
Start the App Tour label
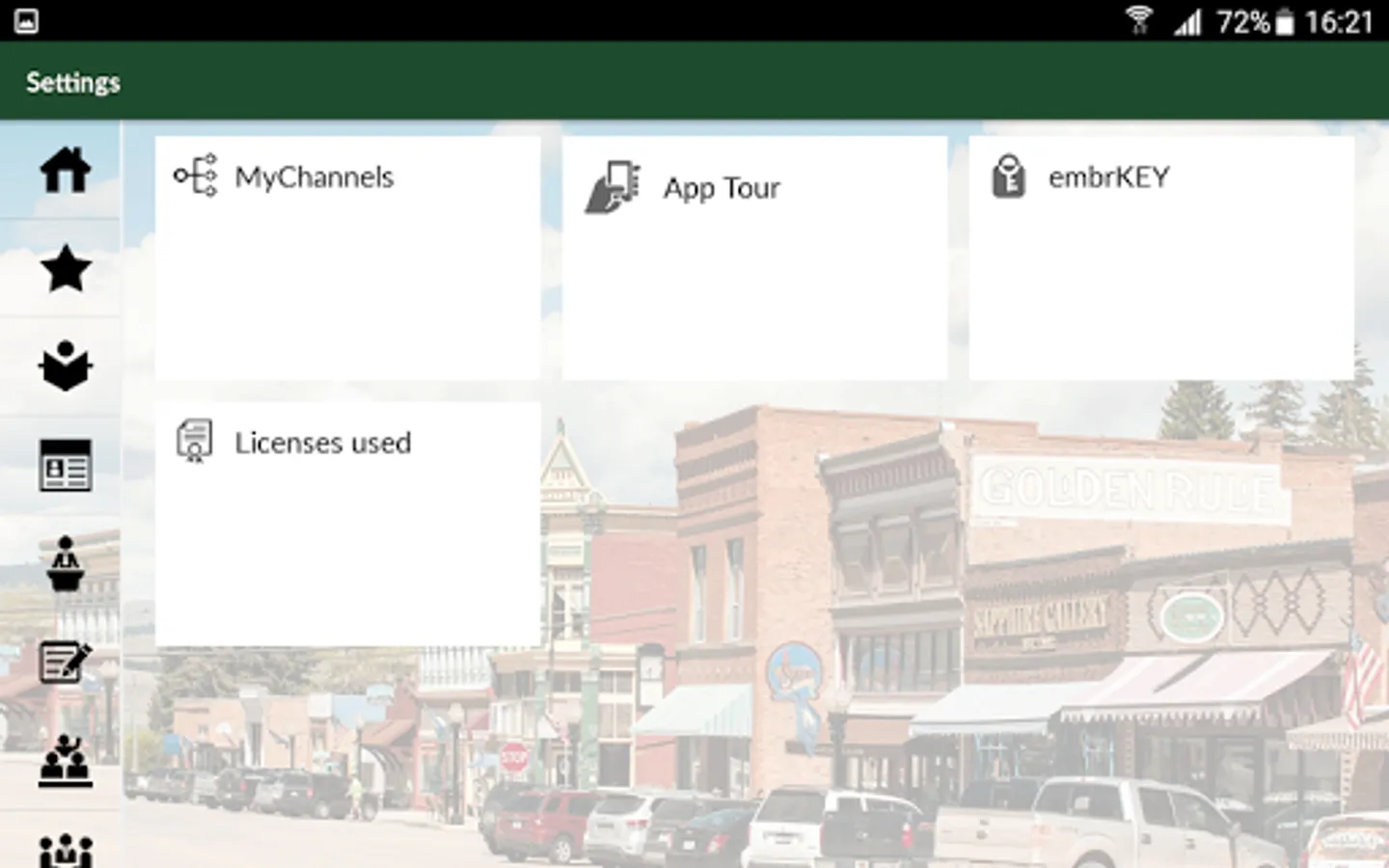click(x=722, y=188)
